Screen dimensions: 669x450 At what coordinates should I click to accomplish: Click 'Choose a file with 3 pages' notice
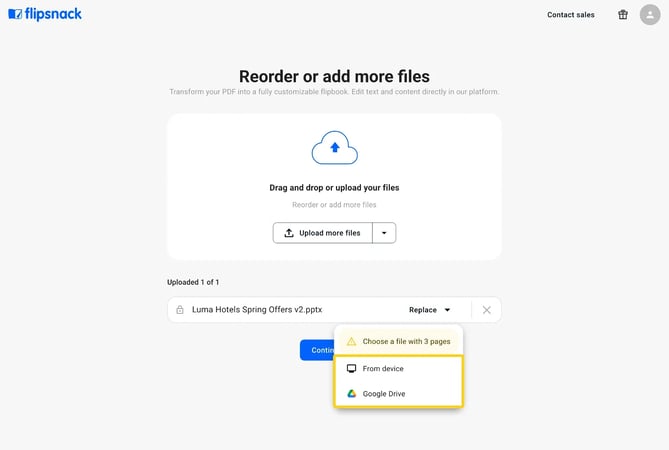(398, 341)
